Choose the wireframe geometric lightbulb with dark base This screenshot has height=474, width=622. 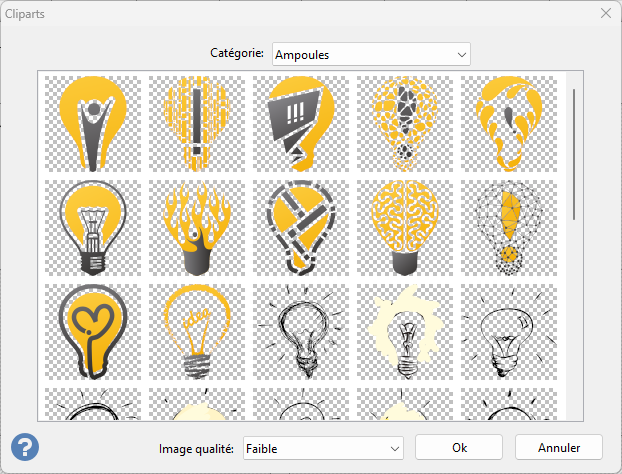point(93,228)
